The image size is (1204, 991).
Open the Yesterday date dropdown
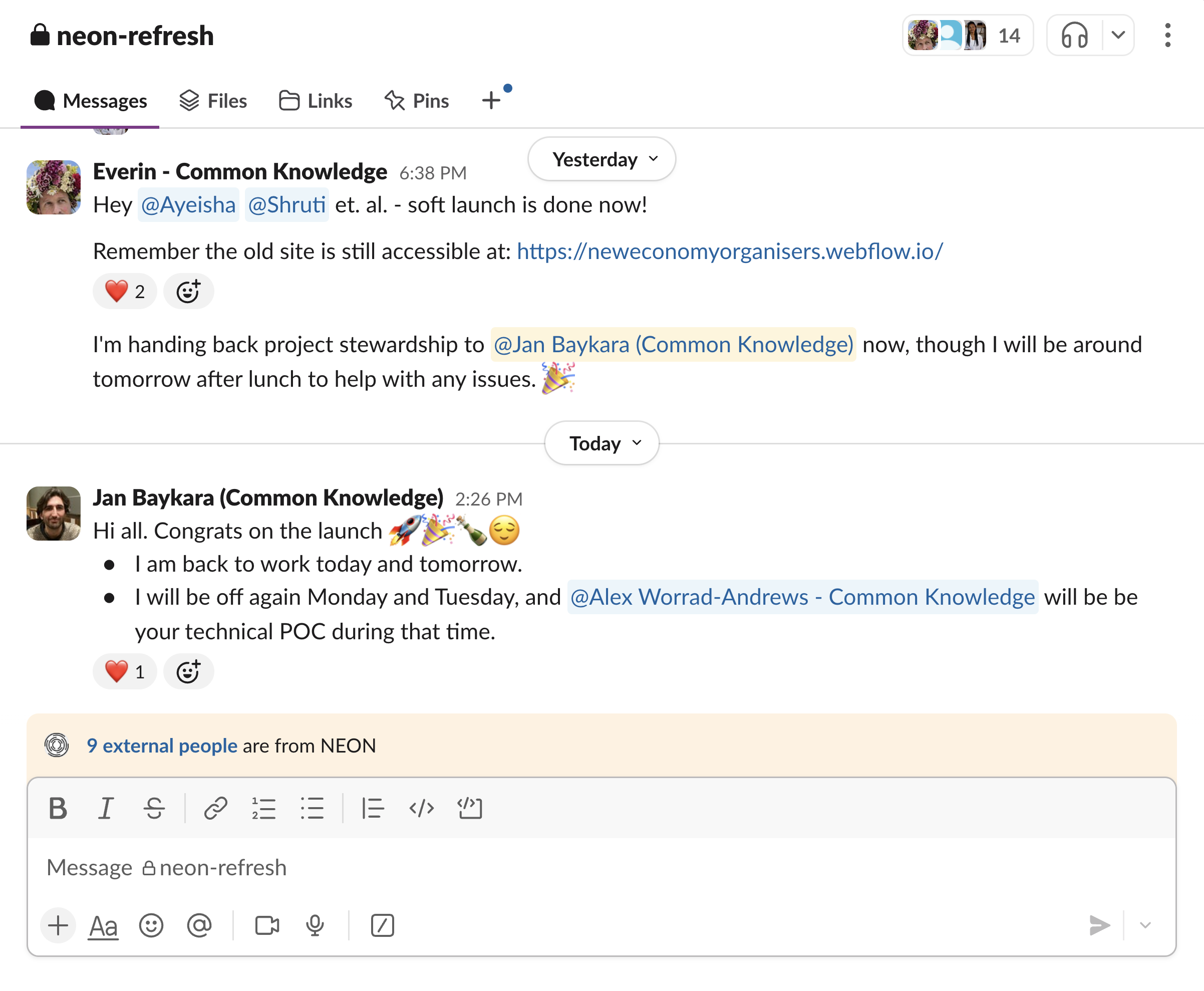601,159
